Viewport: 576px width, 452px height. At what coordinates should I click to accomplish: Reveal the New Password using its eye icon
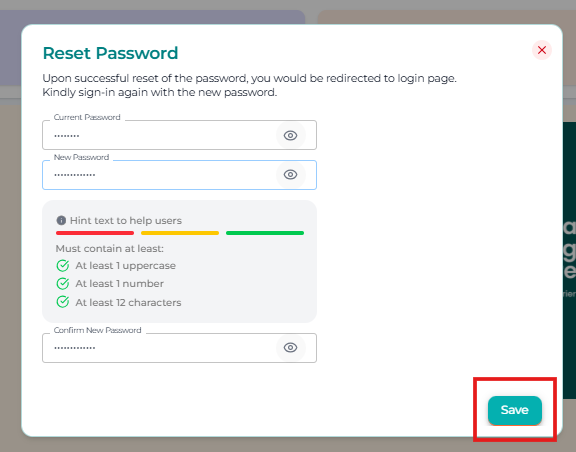click(290, 175)
